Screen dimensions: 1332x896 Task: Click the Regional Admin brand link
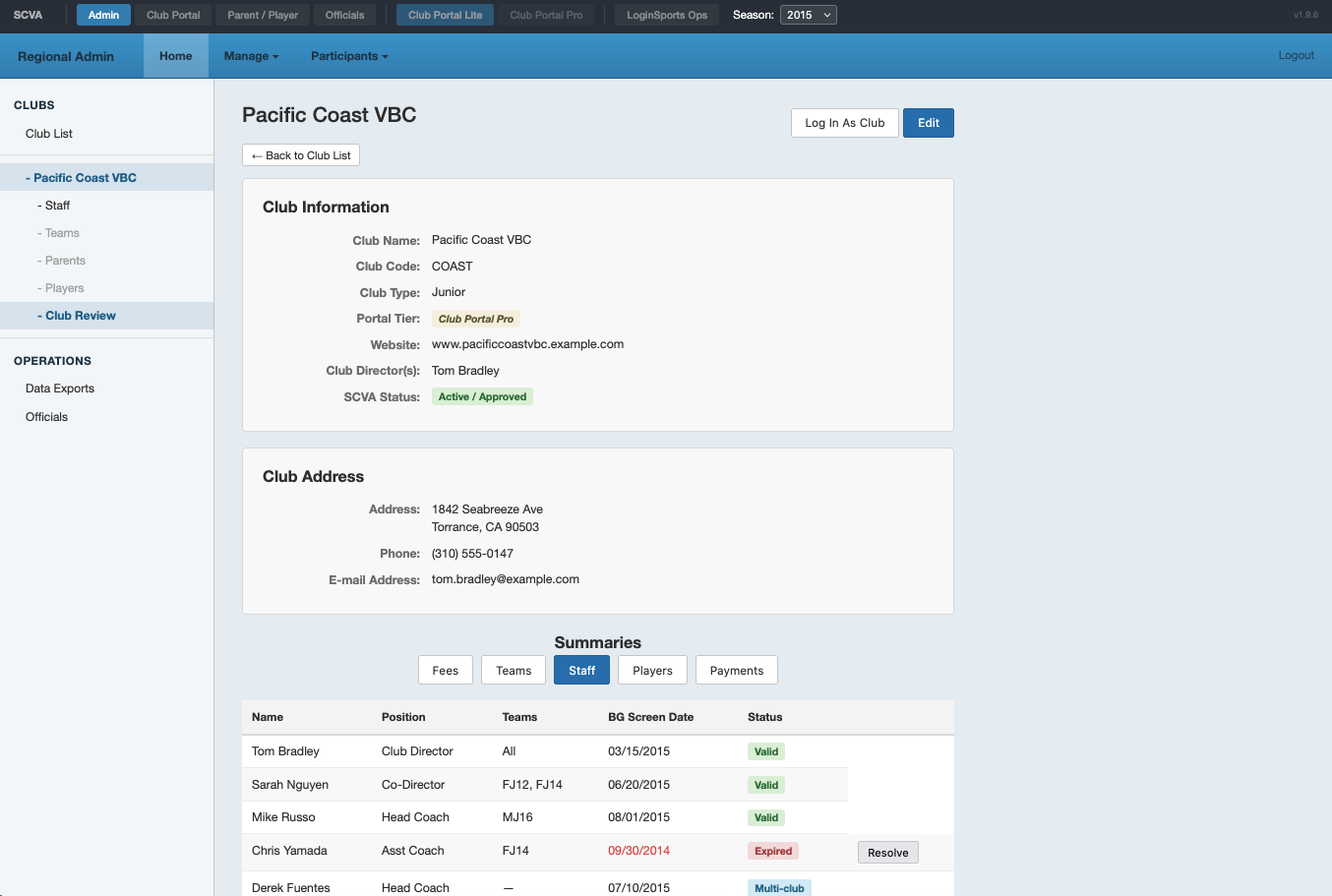click(x=66, y=56)
